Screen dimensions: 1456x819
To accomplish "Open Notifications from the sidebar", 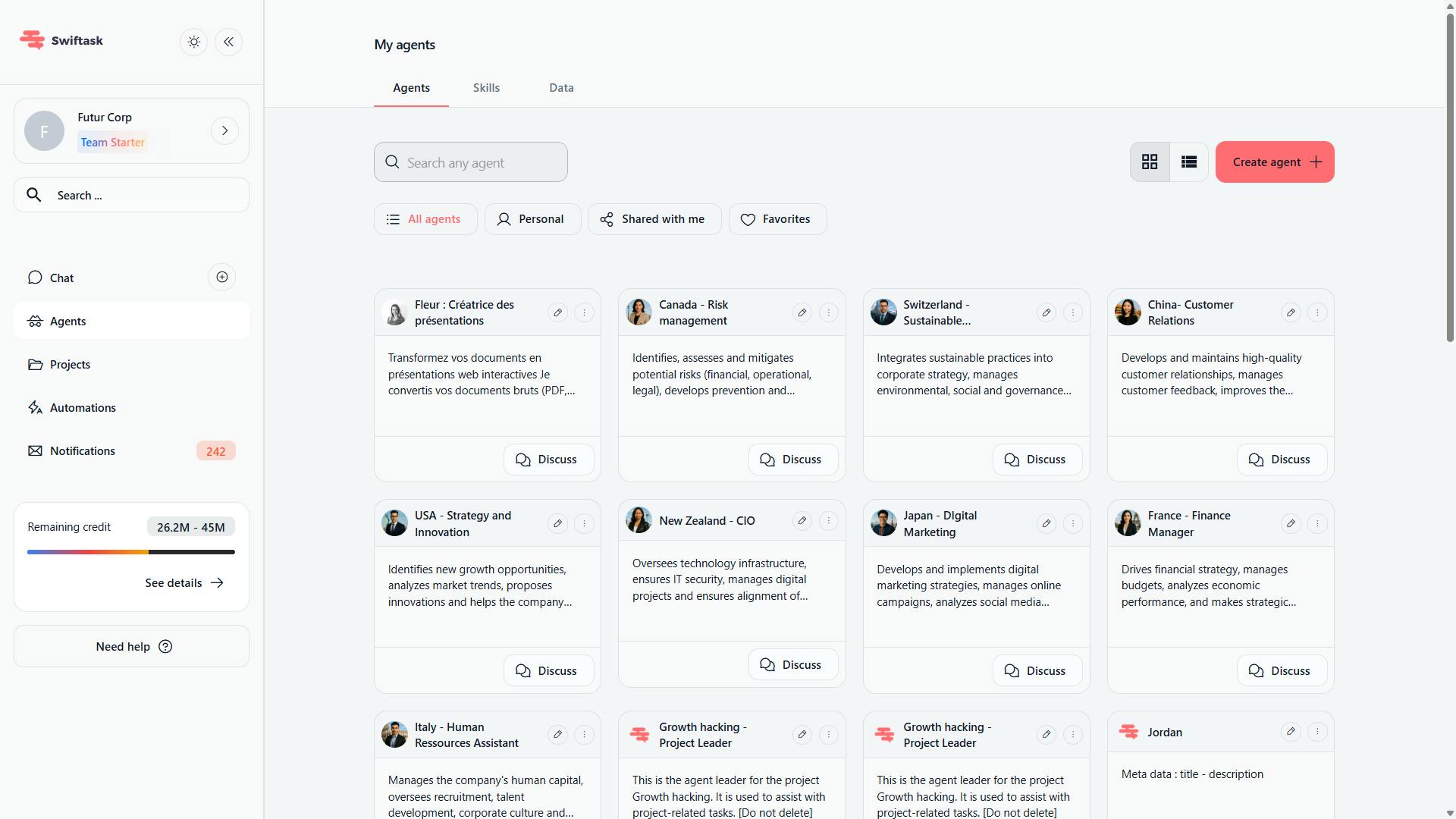I will pyautogui.click(x=81, y=450).
